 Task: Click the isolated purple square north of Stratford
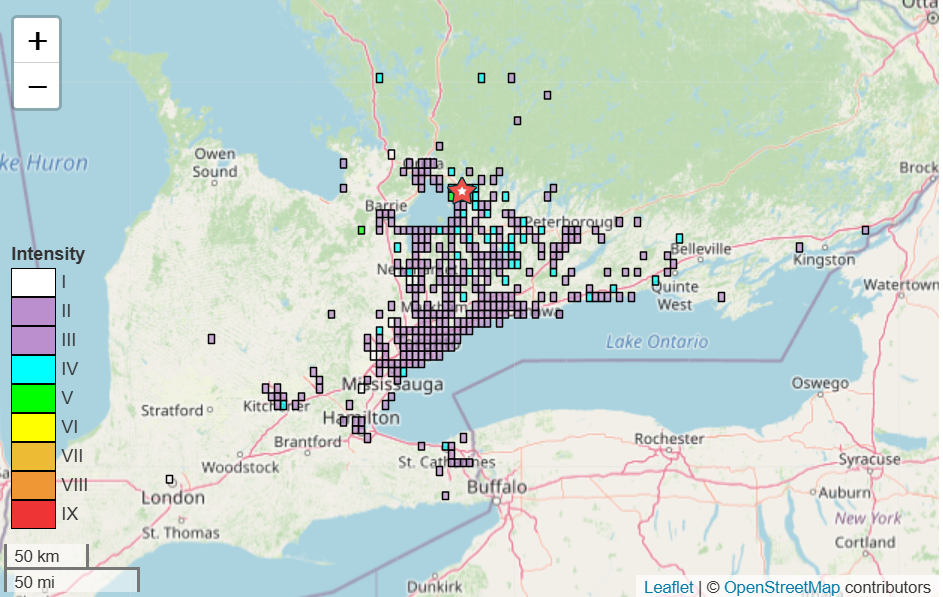tap(211, 339)
